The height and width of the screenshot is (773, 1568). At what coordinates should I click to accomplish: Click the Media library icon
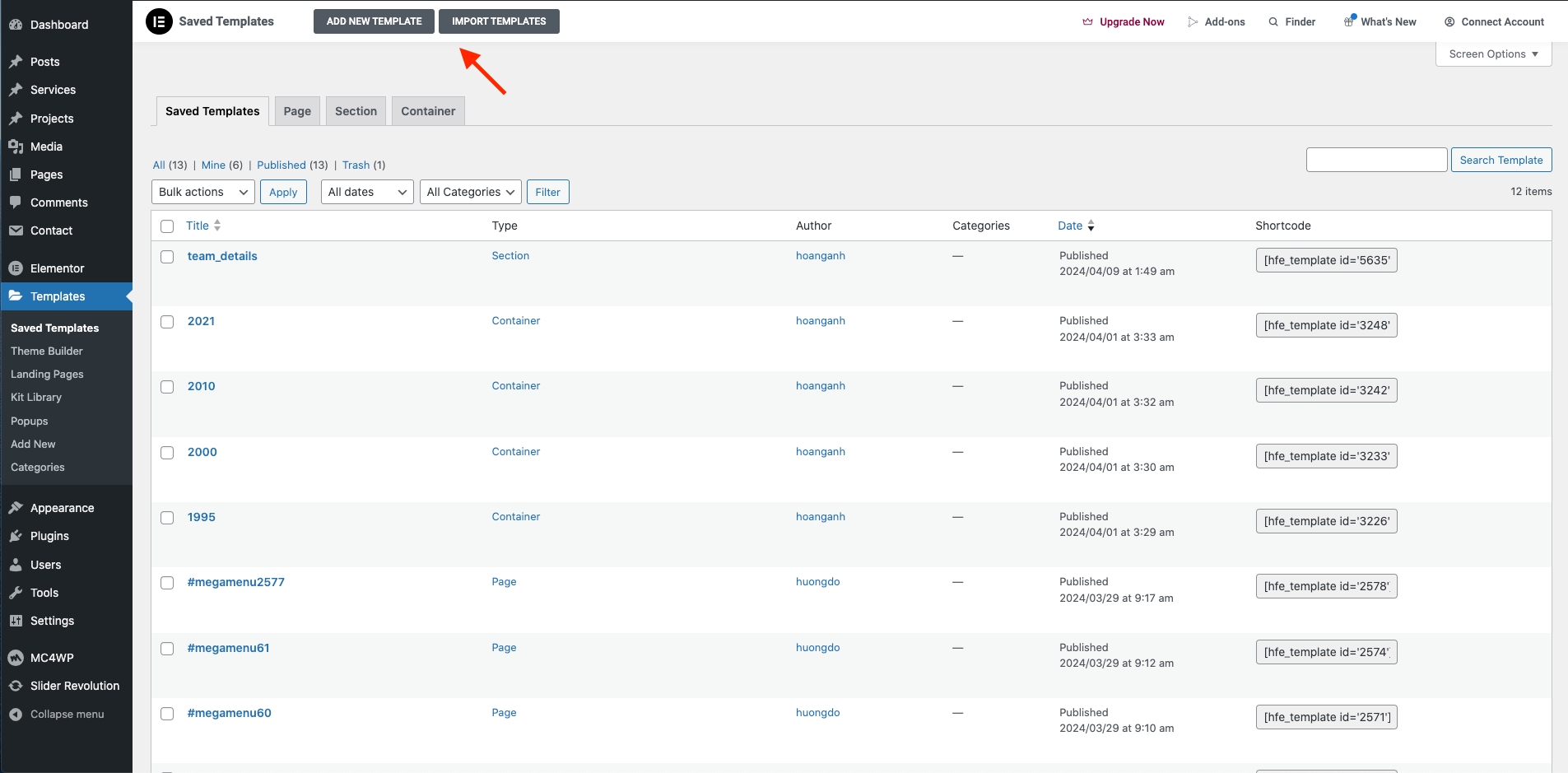coord(16,147)
